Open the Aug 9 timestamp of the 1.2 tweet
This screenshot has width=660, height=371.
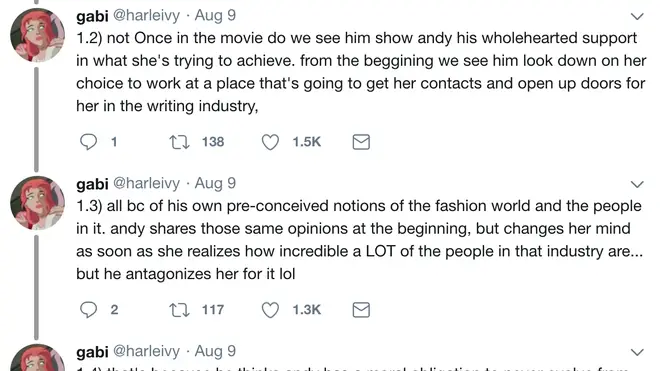215,15
